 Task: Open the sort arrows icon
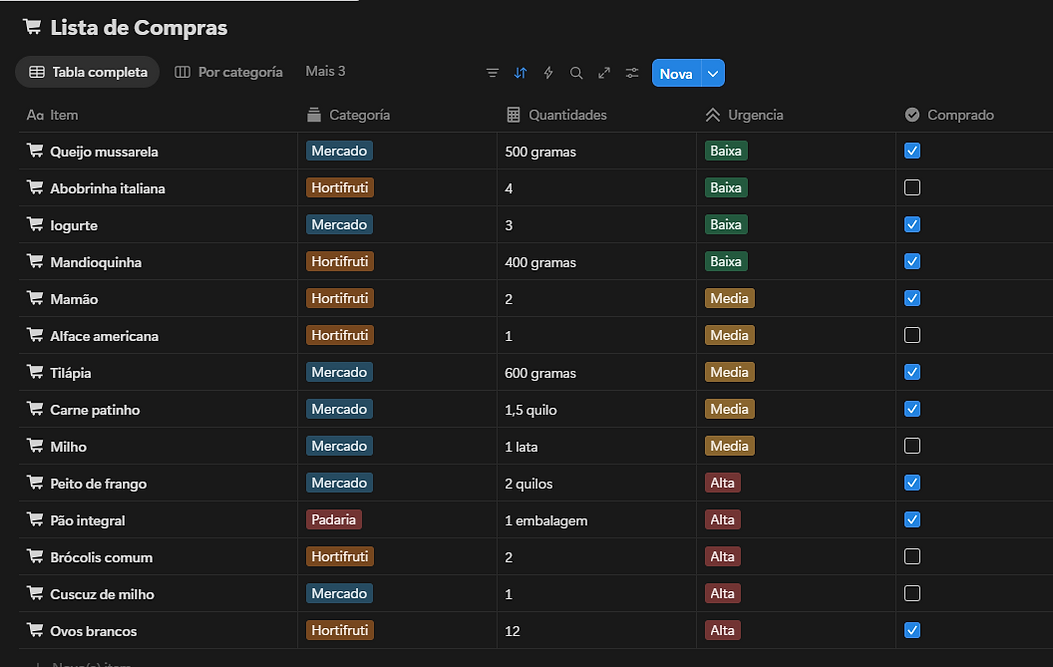[x=520, y=73]
